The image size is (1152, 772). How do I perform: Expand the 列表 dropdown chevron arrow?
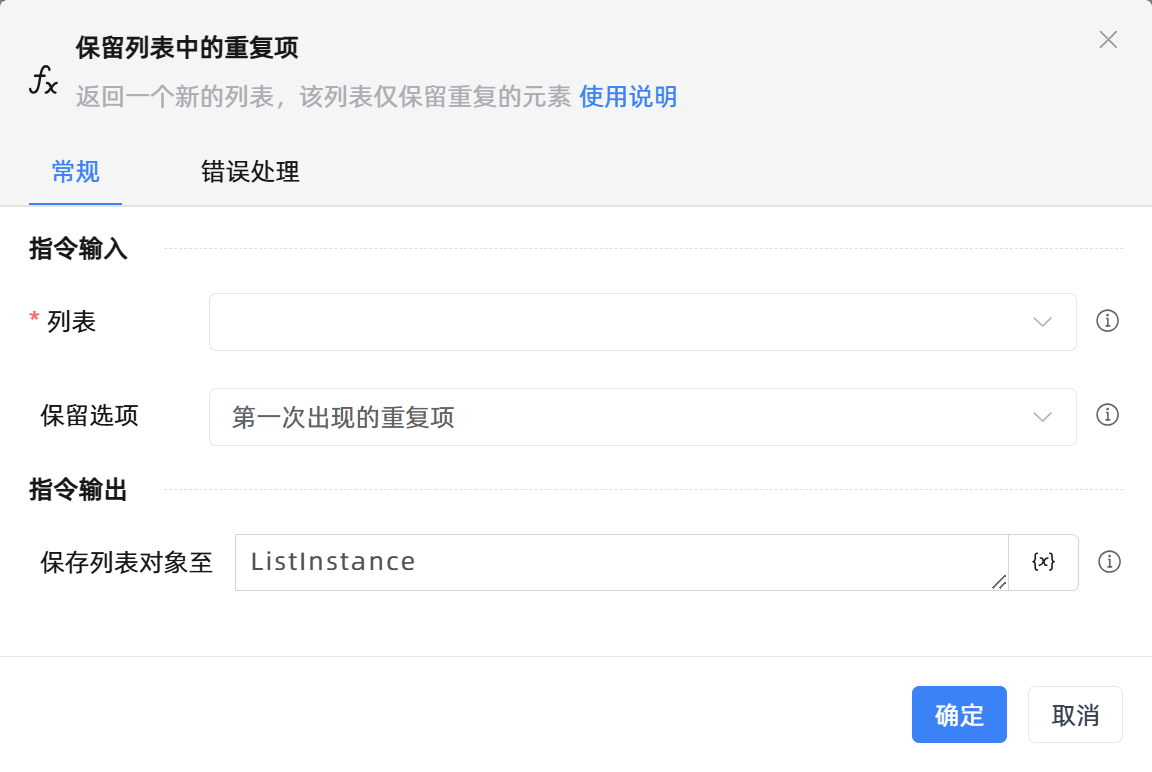click(x=1042, y=322)
